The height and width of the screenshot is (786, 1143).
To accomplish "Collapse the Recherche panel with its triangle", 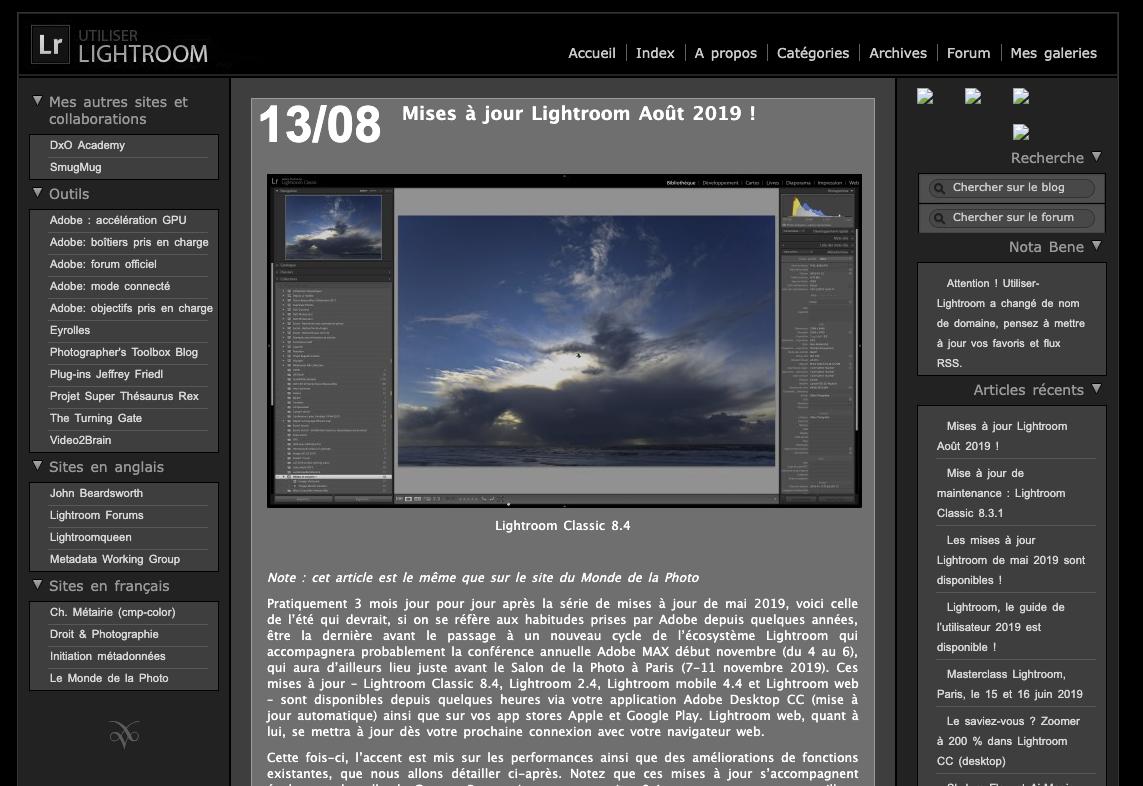I will coord(1095,157).
